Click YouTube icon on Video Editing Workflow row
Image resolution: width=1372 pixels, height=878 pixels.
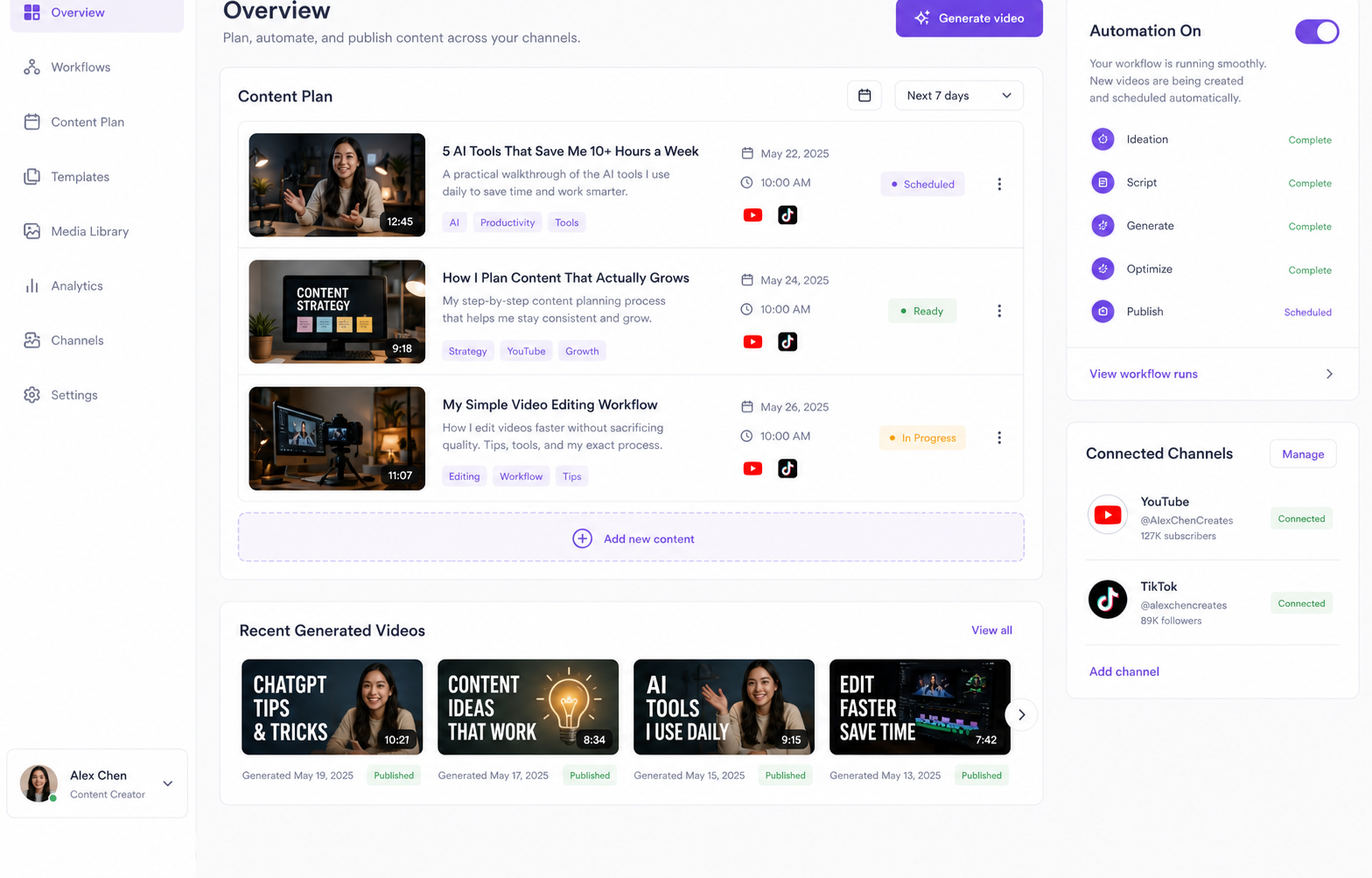tap(752, 469)
